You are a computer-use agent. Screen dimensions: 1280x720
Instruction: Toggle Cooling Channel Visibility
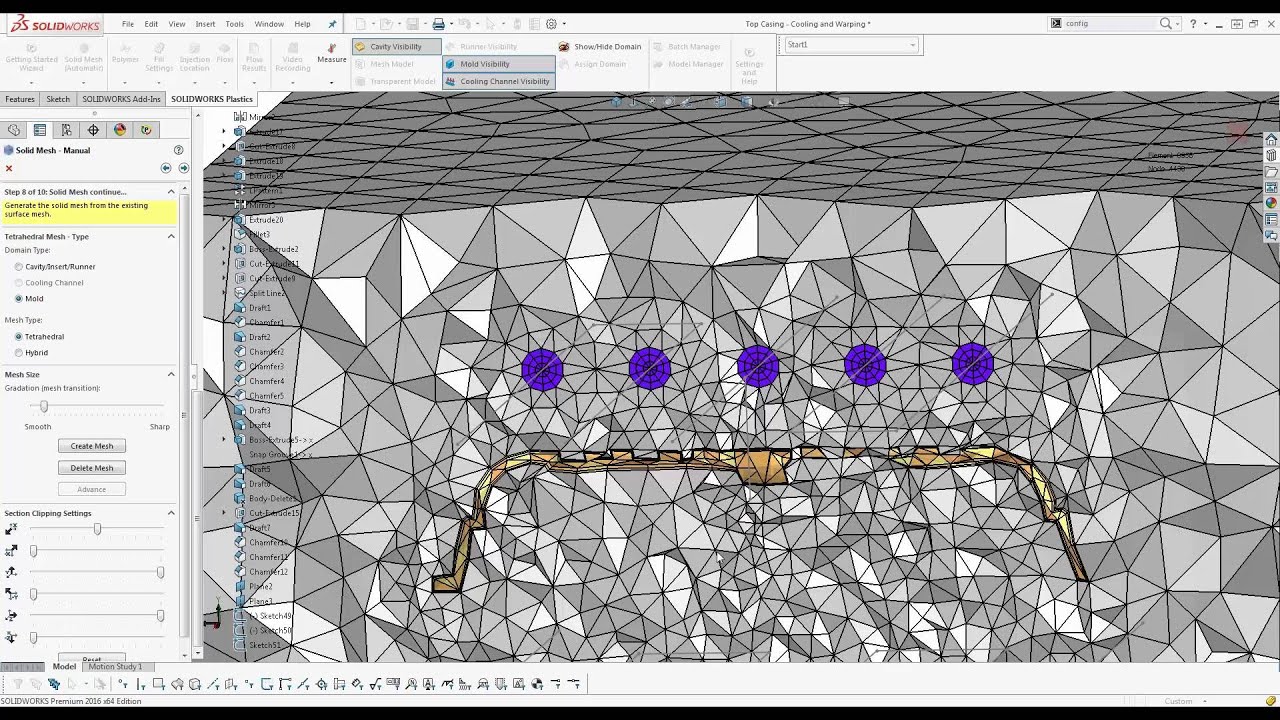[498, 82]
